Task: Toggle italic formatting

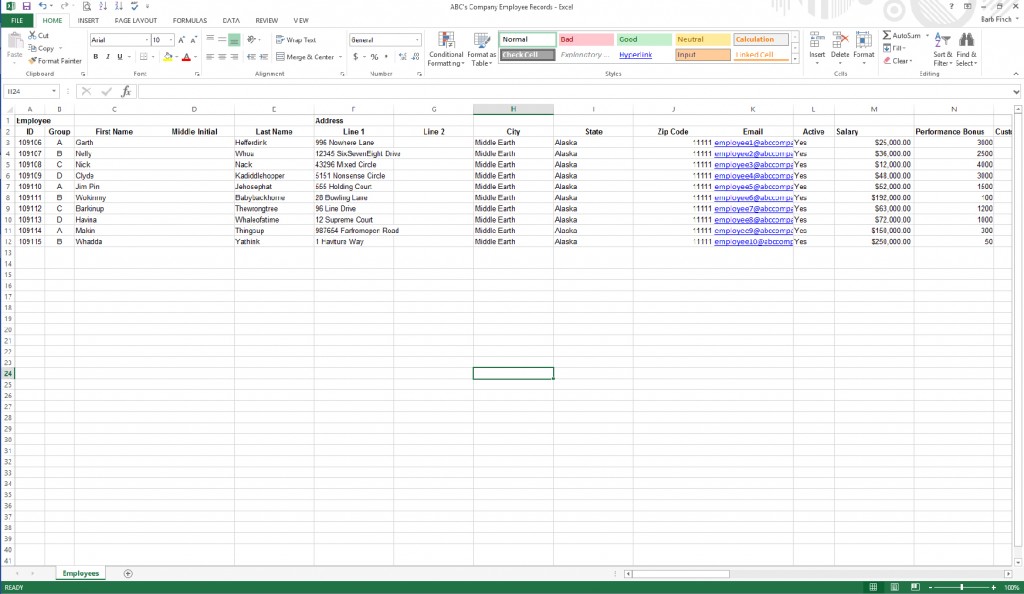Action: pos(107,57)
